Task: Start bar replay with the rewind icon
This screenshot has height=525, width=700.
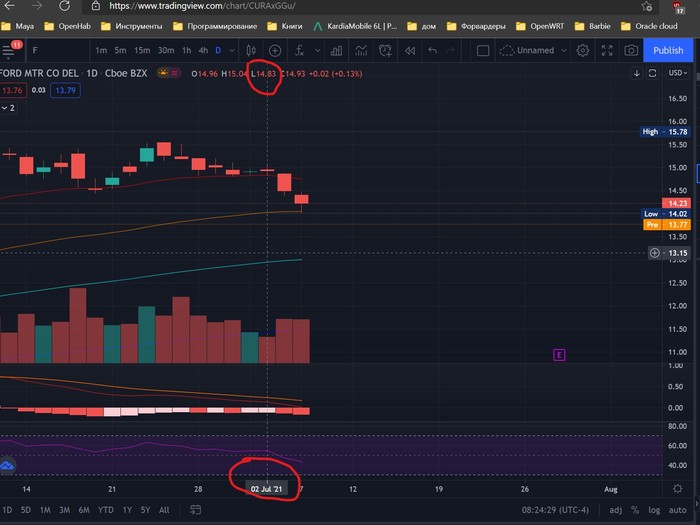Action: coord(410,50)
